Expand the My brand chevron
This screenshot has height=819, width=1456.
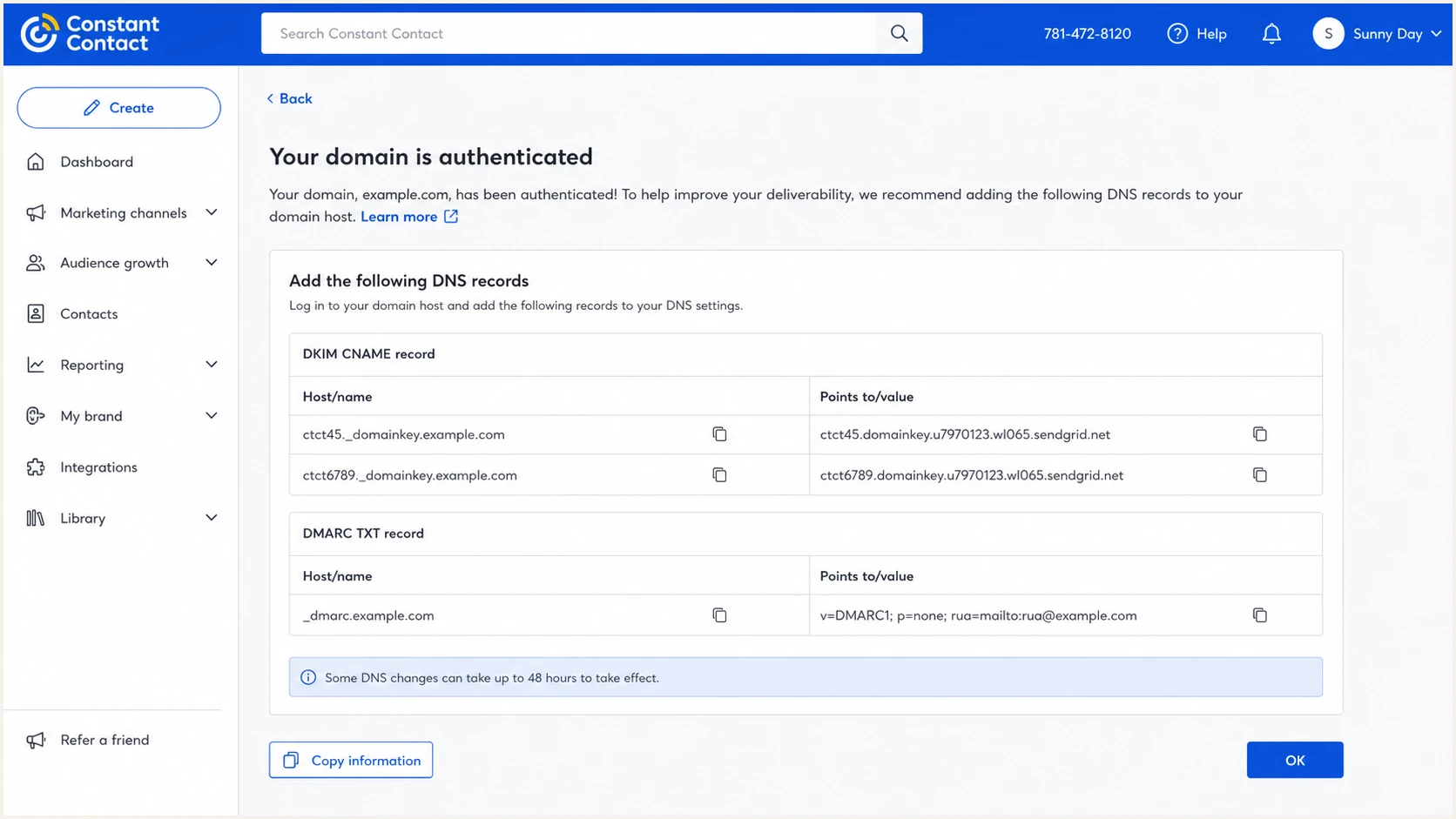click(x=212, y=416)
